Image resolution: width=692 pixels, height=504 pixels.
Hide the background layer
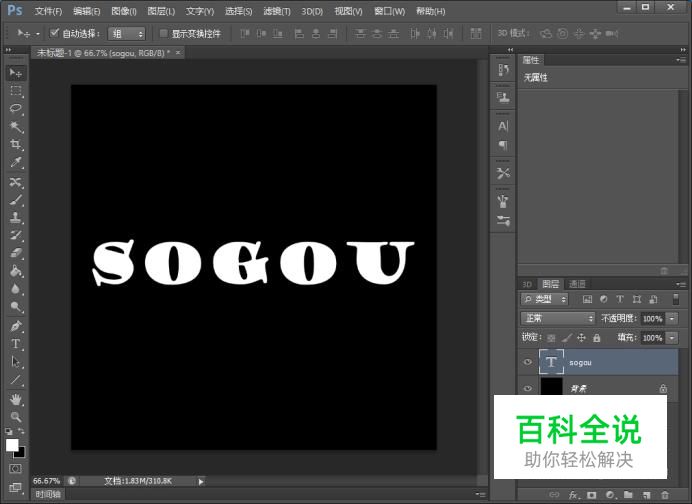tap(527, 388)
